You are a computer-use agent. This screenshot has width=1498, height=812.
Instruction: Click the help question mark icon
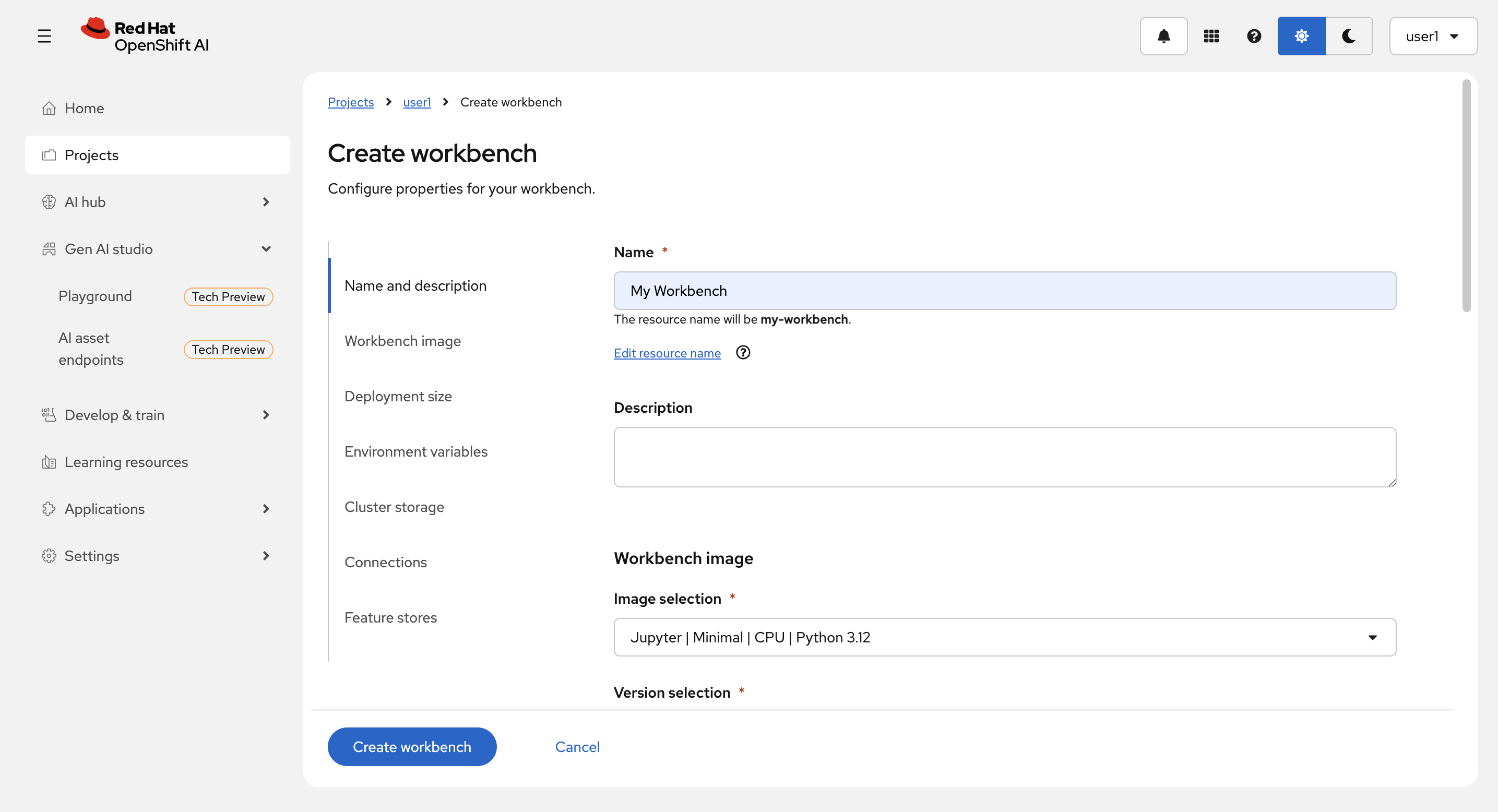(x=1254, y=36)
